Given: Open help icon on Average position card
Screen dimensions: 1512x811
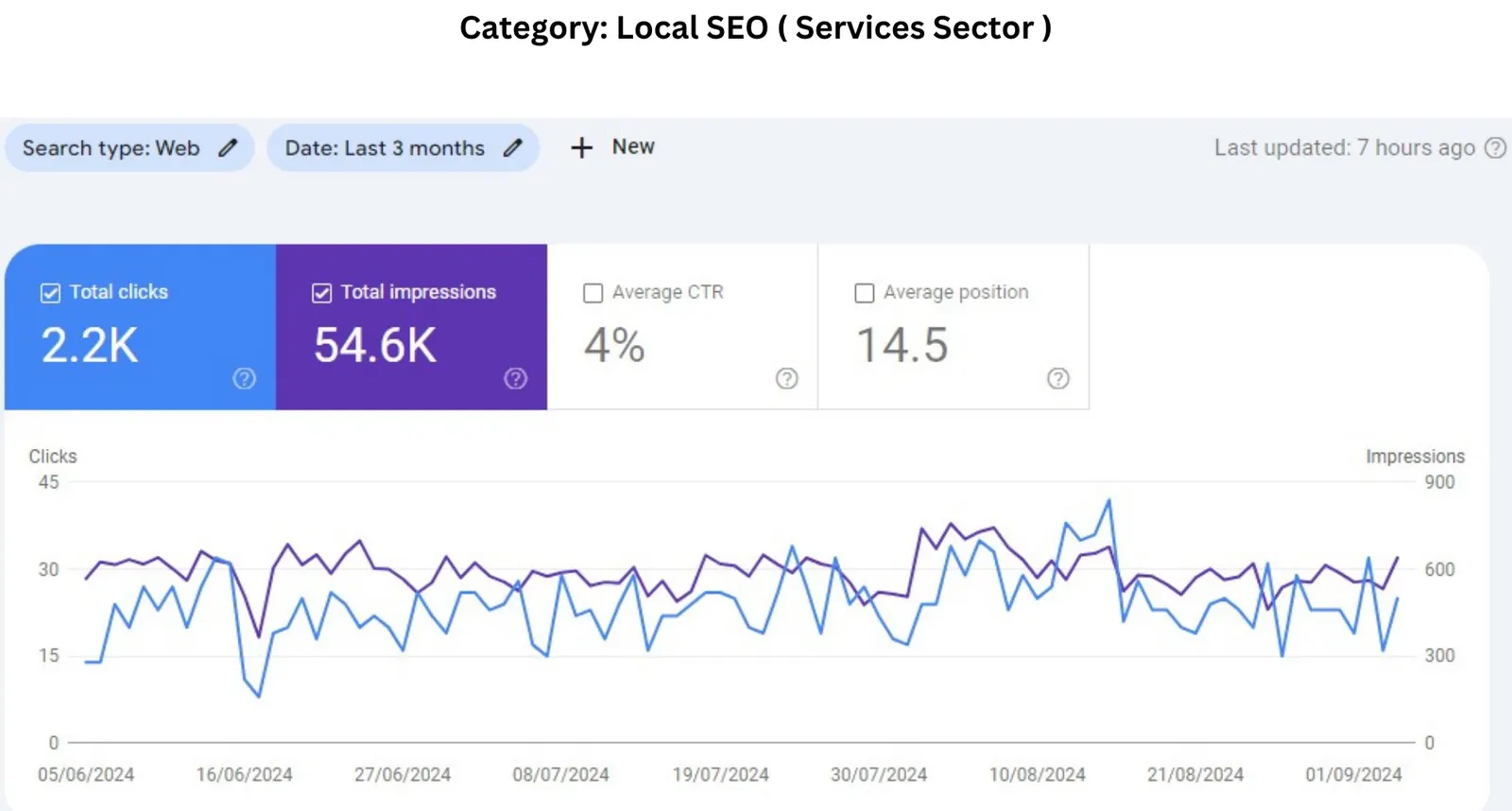Looking at the screenshot, I should [x=1058, y=378].
